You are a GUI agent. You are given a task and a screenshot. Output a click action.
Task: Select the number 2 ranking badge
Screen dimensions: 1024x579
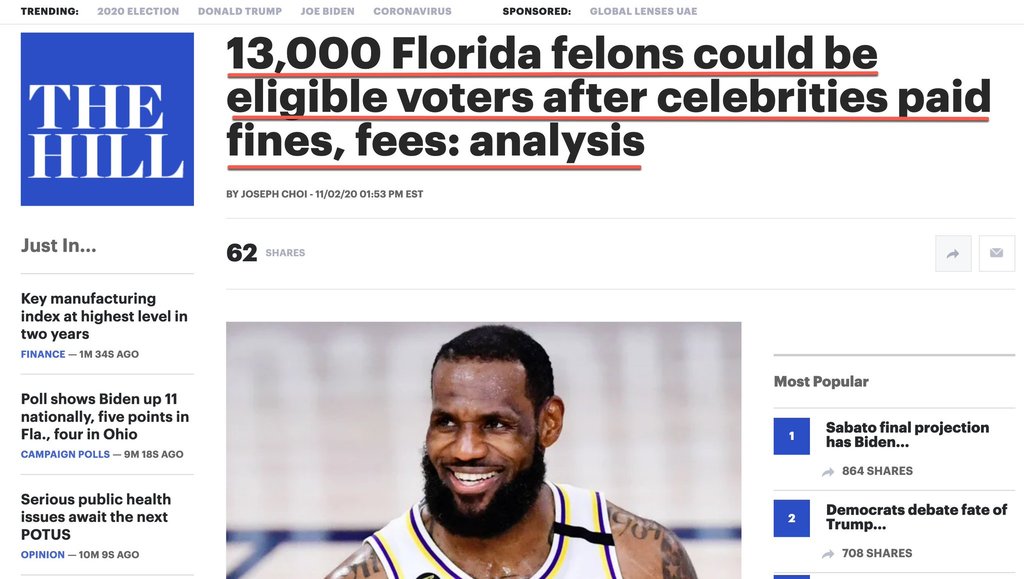792,518
